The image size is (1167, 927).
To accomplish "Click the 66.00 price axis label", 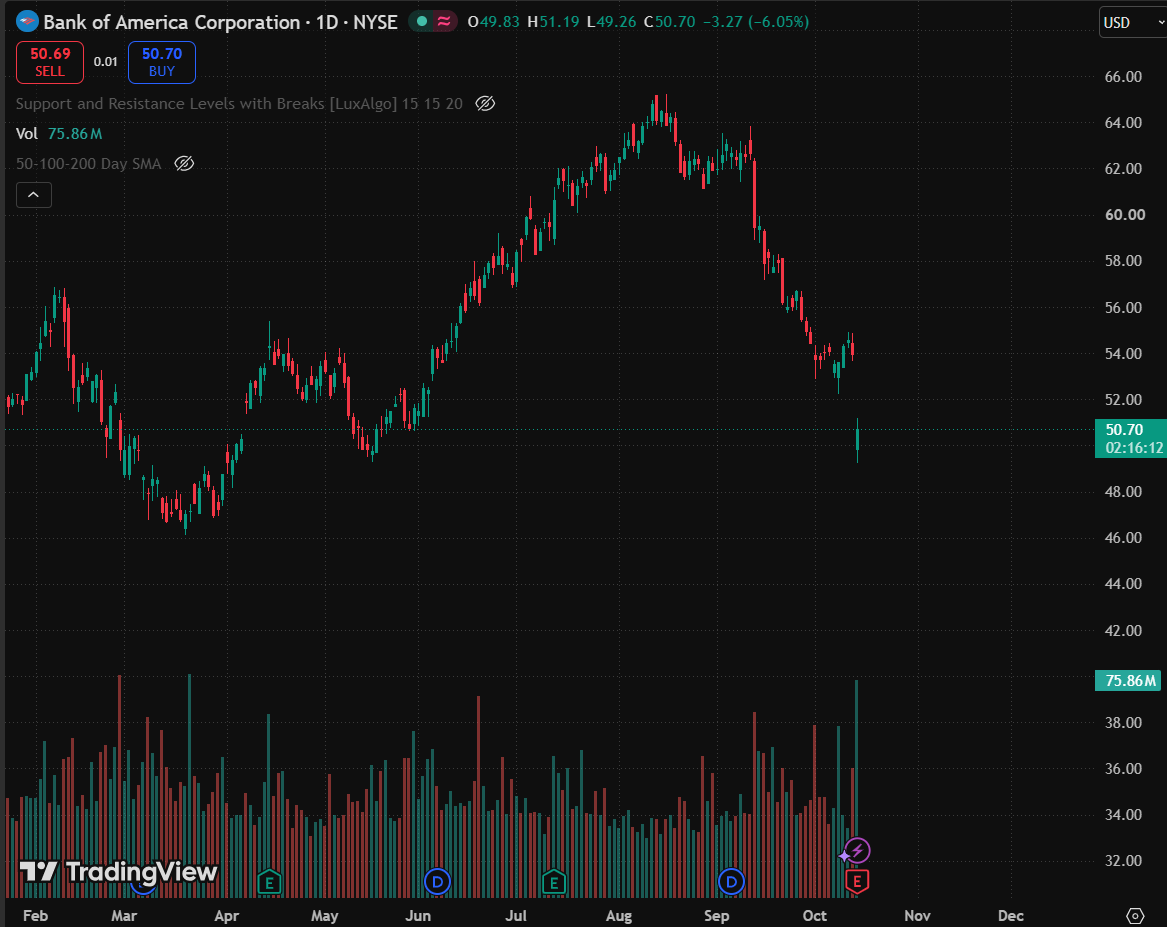I will (1123, 77).
